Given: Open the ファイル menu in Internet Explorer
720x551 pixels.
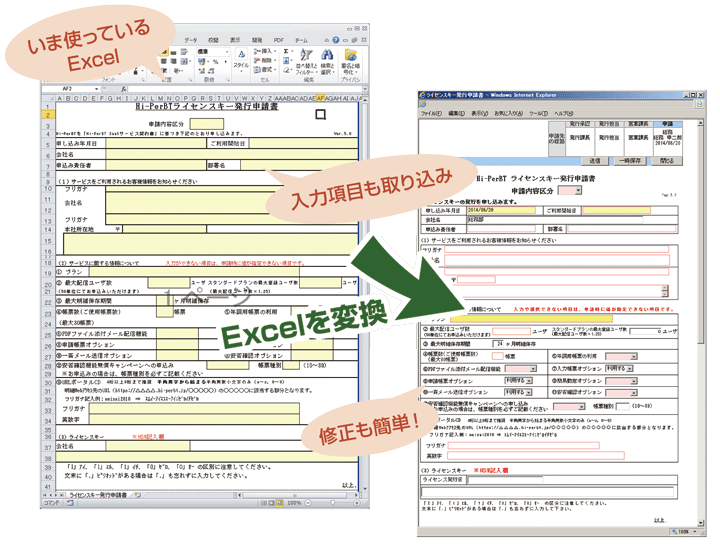Looking at the screenshot, I should [x=431, y=113].
